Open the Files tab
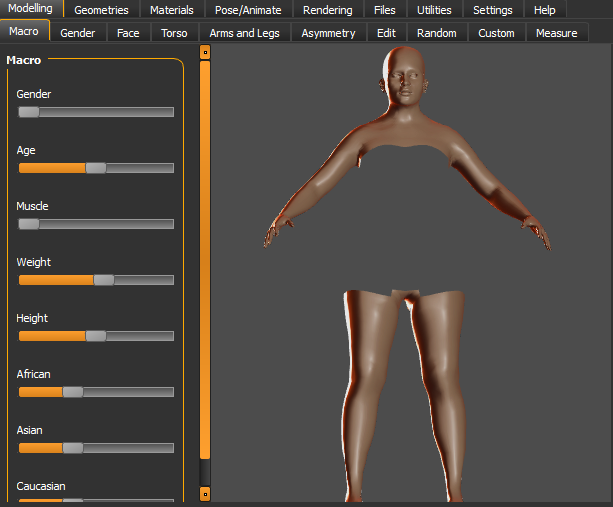 coord(384,10)
